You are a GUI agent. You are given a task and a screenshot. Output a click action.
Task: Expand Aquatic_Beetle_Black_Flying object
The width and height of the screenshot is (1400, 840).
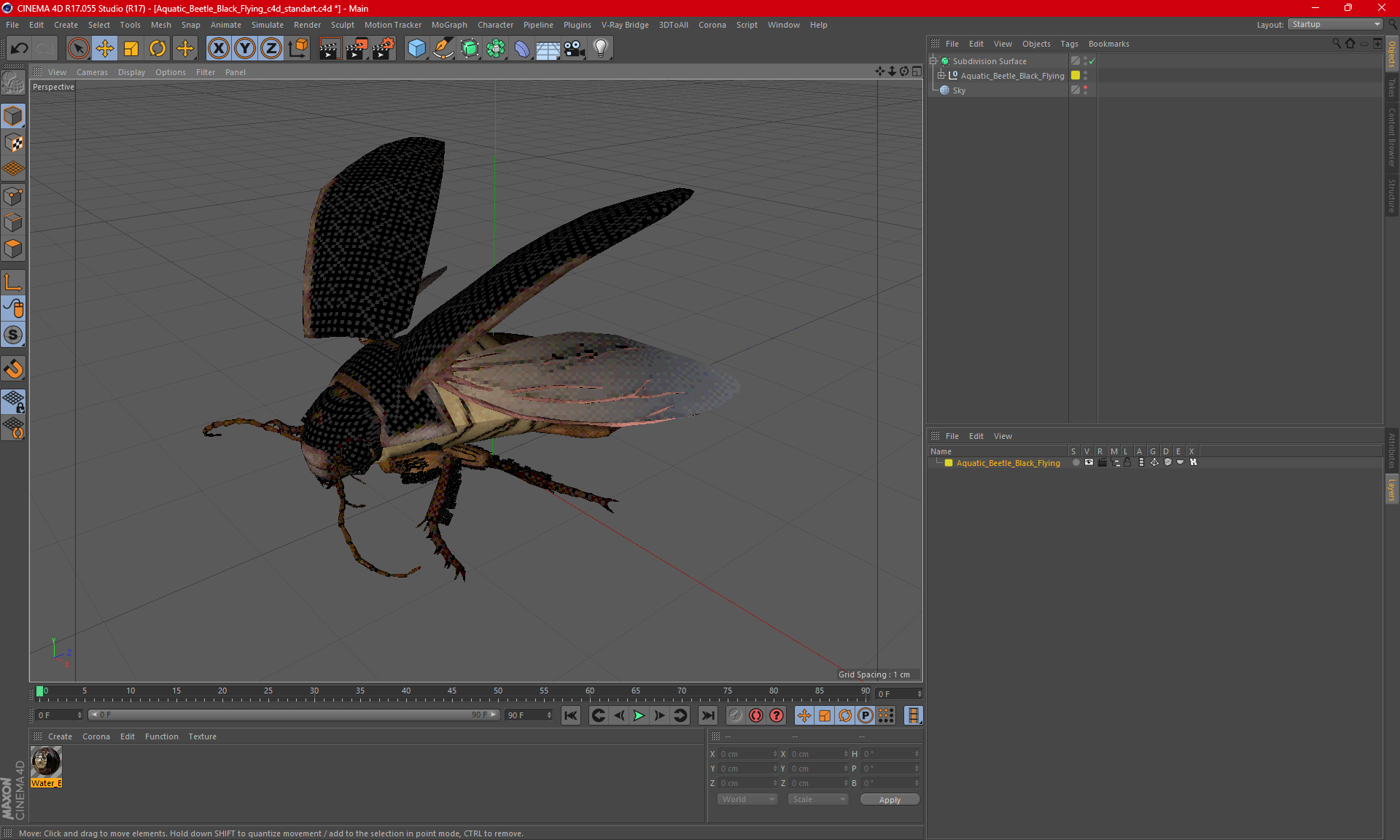coord(941,76)
